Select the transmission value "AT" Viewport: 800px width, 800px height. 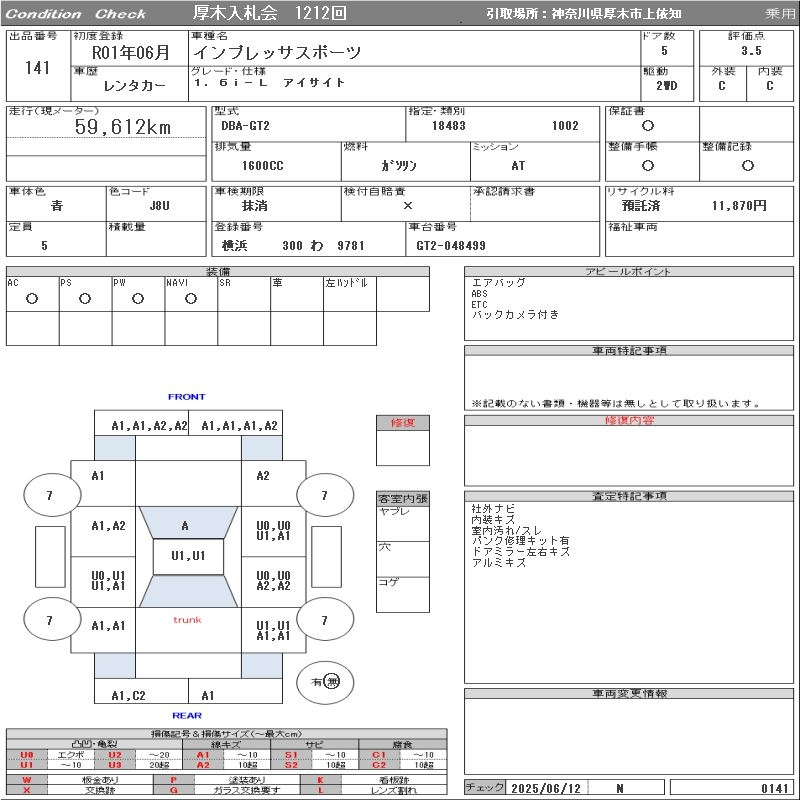(x=518, y=165)
